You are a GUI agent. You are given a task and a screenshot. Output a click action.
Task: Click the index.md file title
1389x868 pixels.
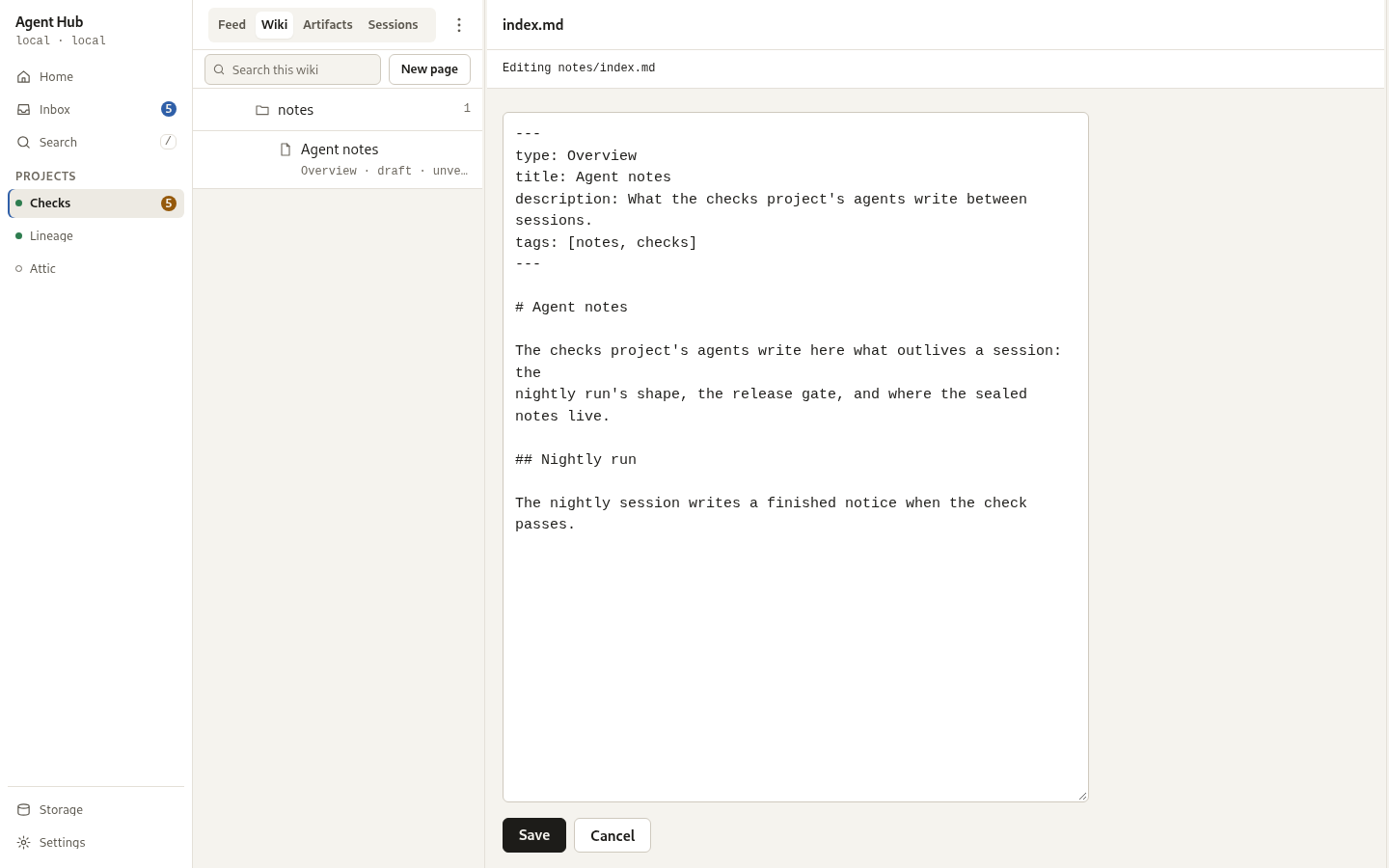533,25
